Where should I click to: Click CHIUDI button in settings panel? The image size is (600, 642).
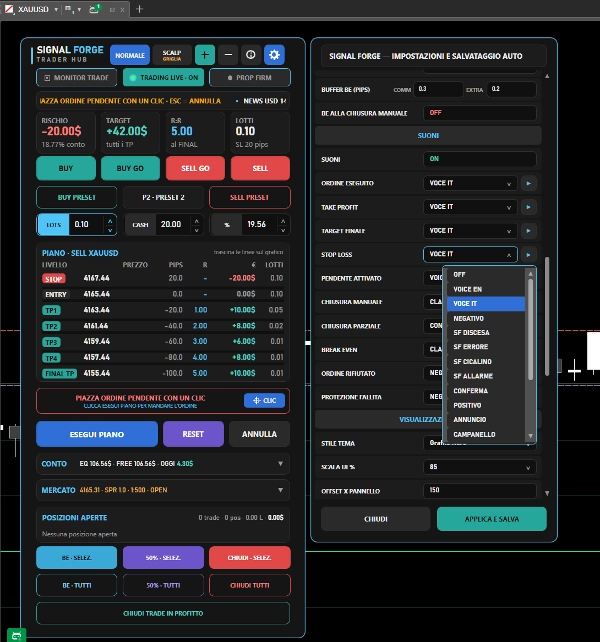click(376, 519)
